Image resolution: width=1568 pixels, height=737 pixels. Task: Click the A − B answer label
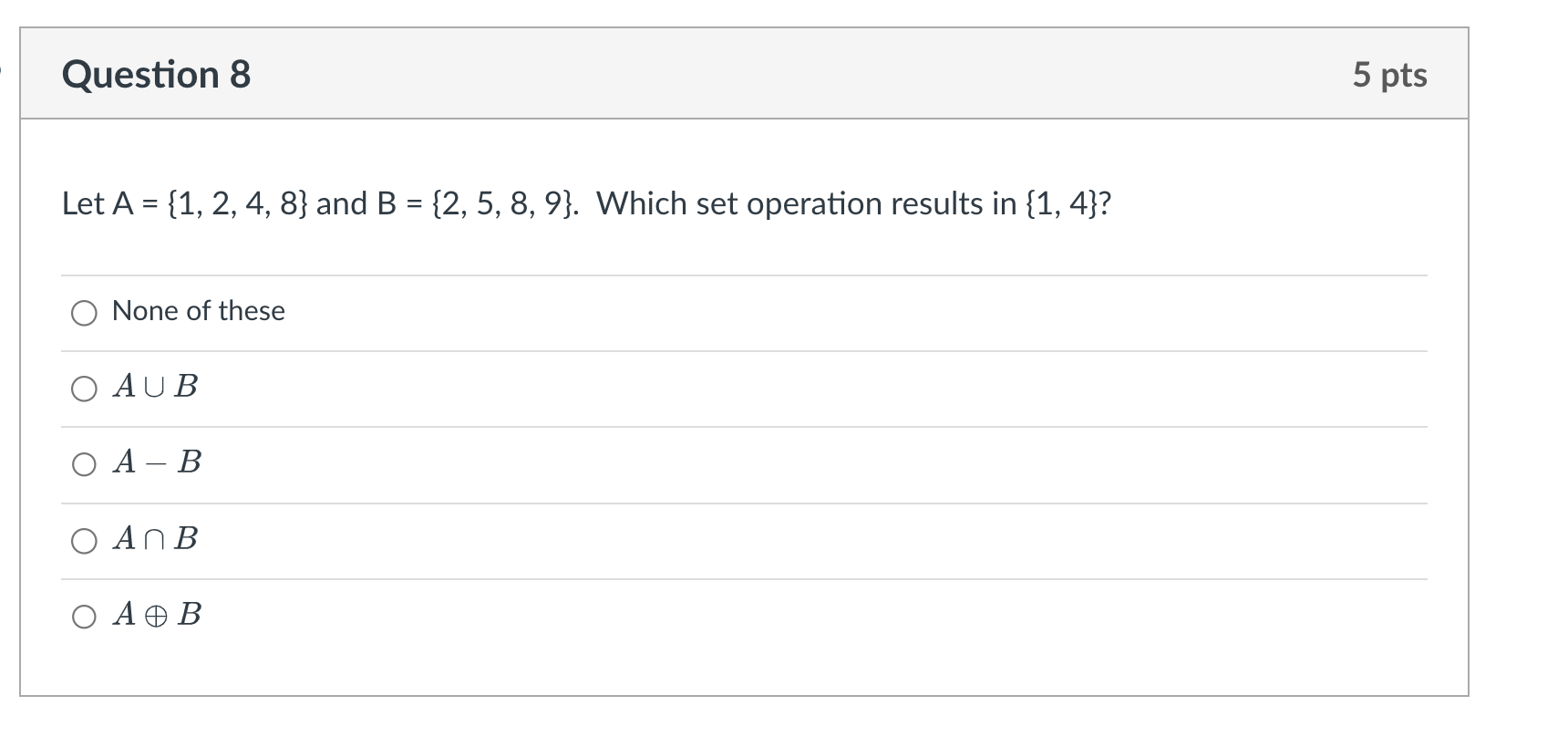(x=155, y=463)
